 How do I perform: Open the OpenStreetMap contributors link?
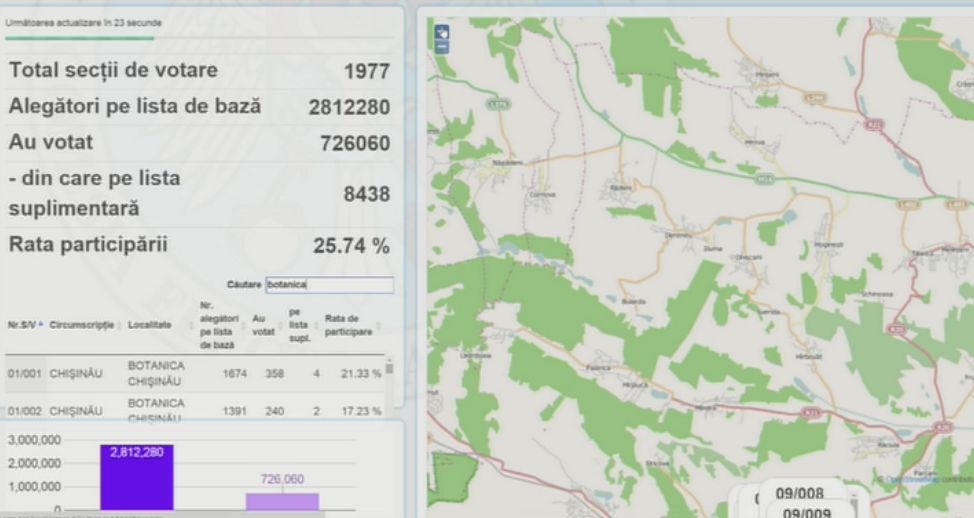click(913, 479)
